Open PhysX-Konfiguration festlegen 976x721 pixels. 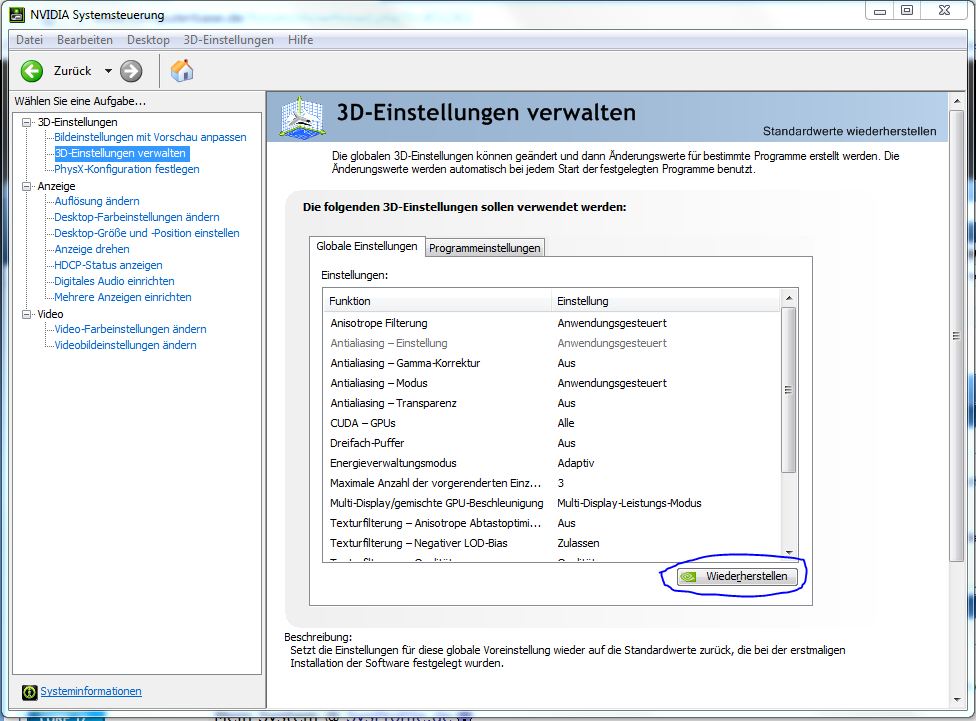point(127,169)
